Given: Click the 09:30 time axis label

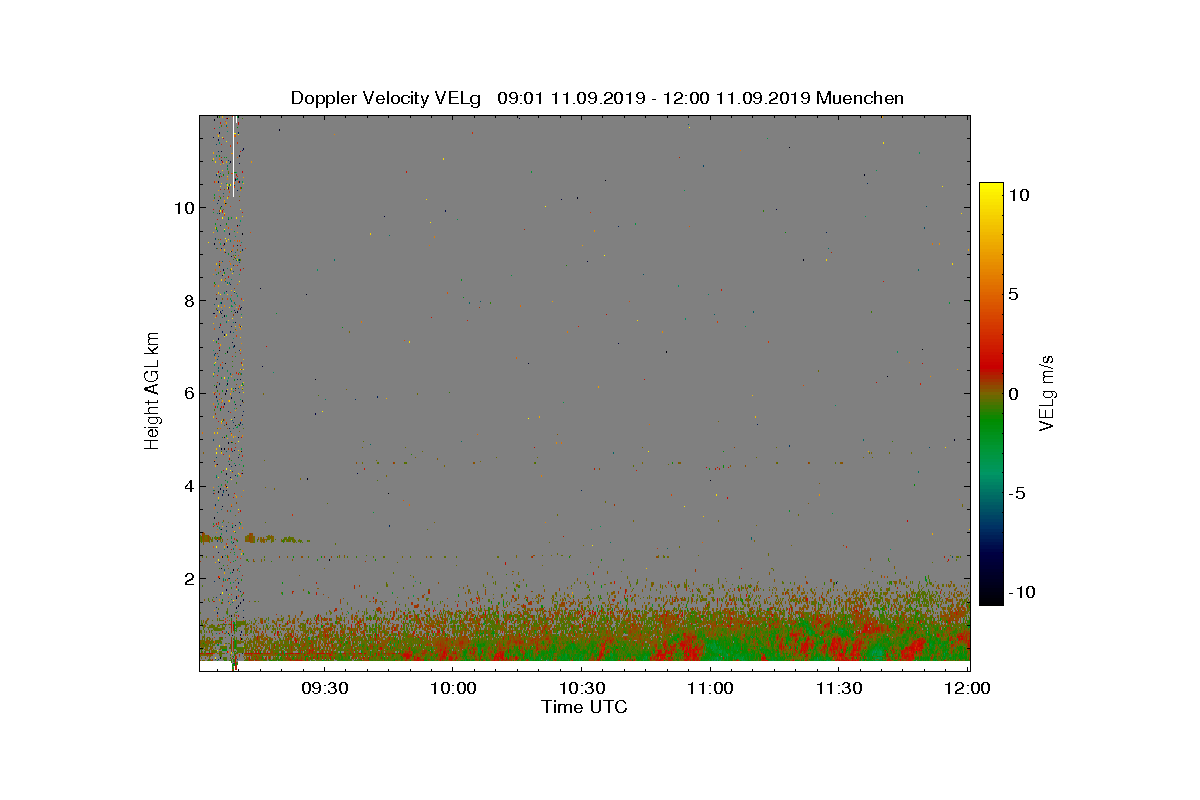Looking at the screenshot, I should (324, 688).
